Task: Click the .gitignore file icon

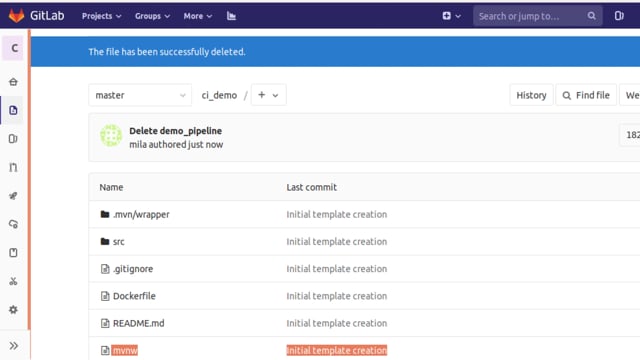Action: (105, 269)
